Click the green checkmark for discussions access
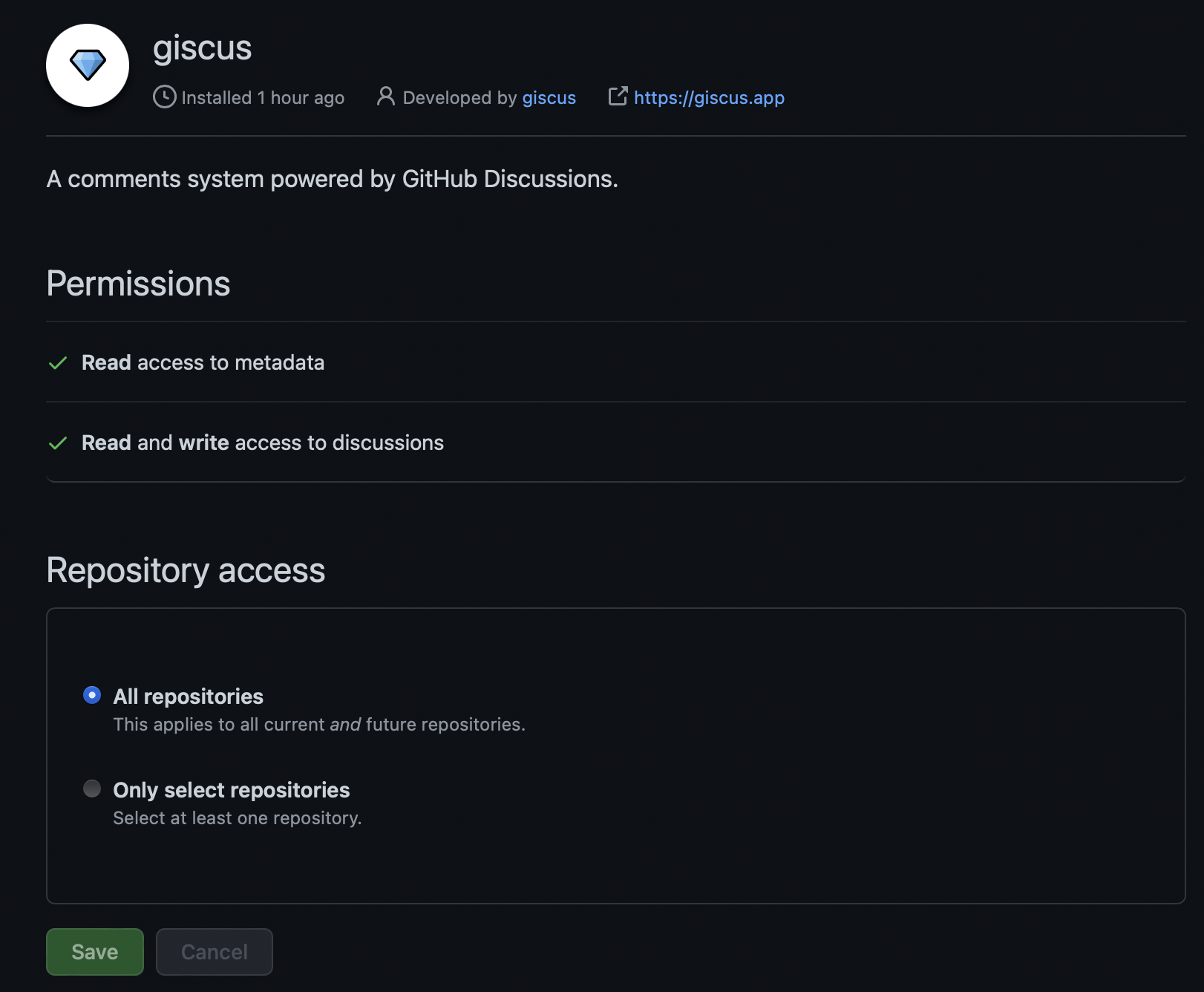The image size is (1204, 992). click(58, 443)
